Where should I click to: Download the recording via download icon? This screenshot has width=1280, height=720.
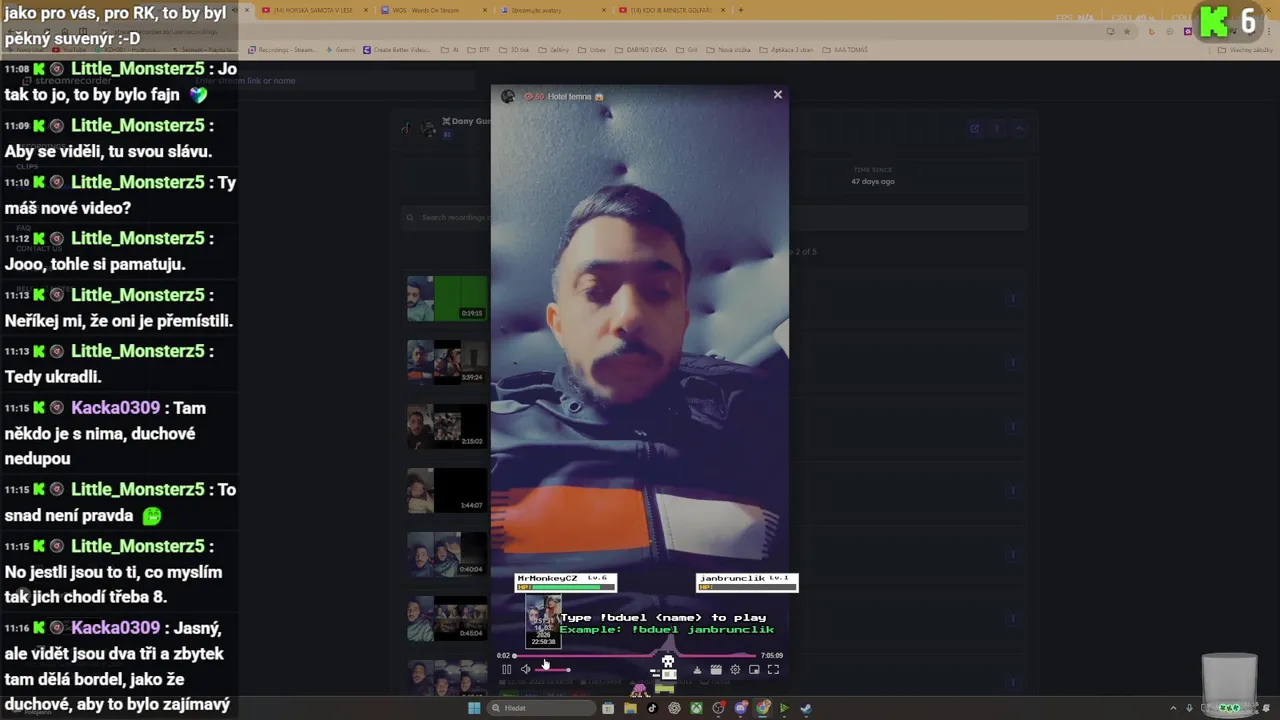(697, 670)
